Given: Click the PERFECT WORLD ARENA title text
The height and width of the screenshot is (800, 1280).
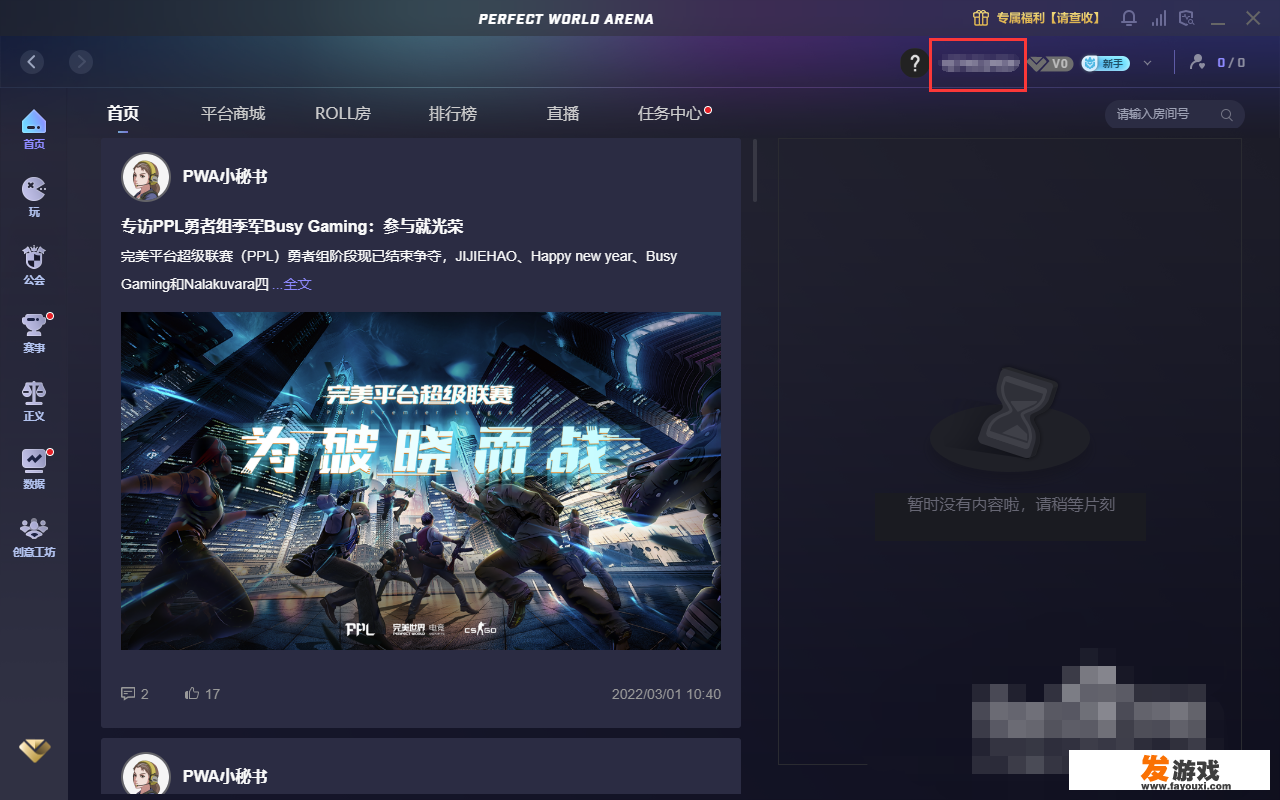Looking at the screenshot, I should pos(566,19).
